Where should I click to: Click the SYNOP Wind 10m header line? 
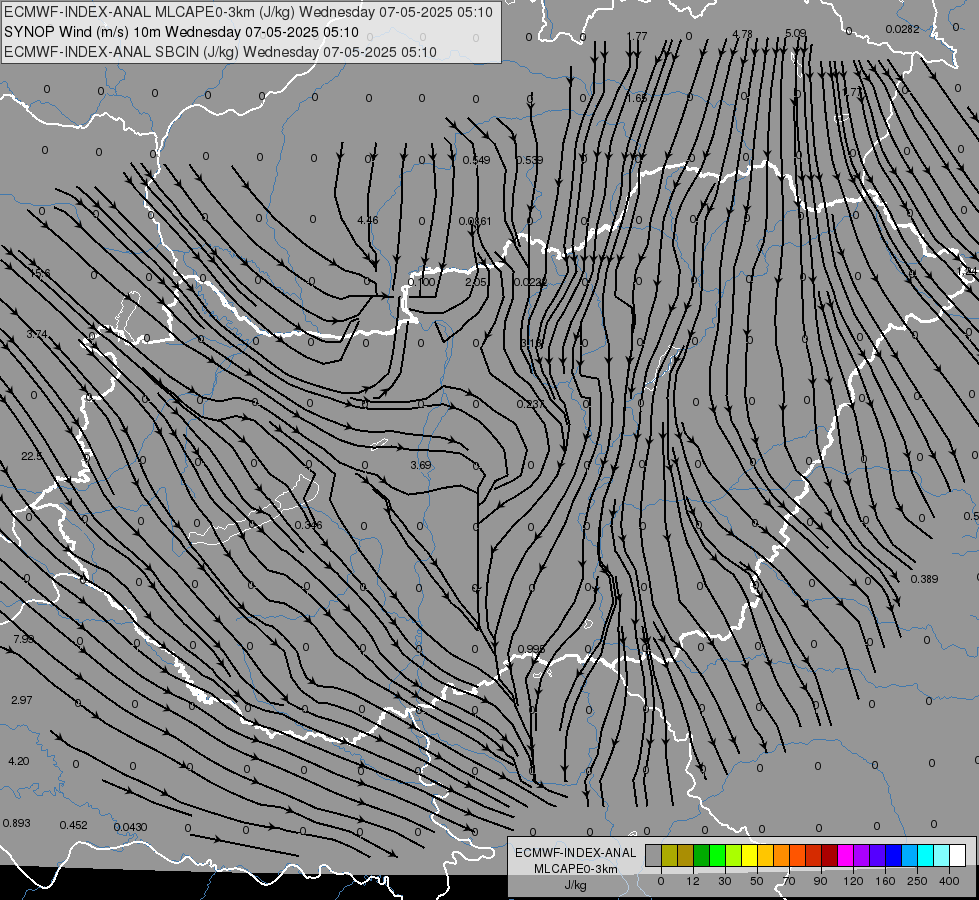[x=181, y=32]
